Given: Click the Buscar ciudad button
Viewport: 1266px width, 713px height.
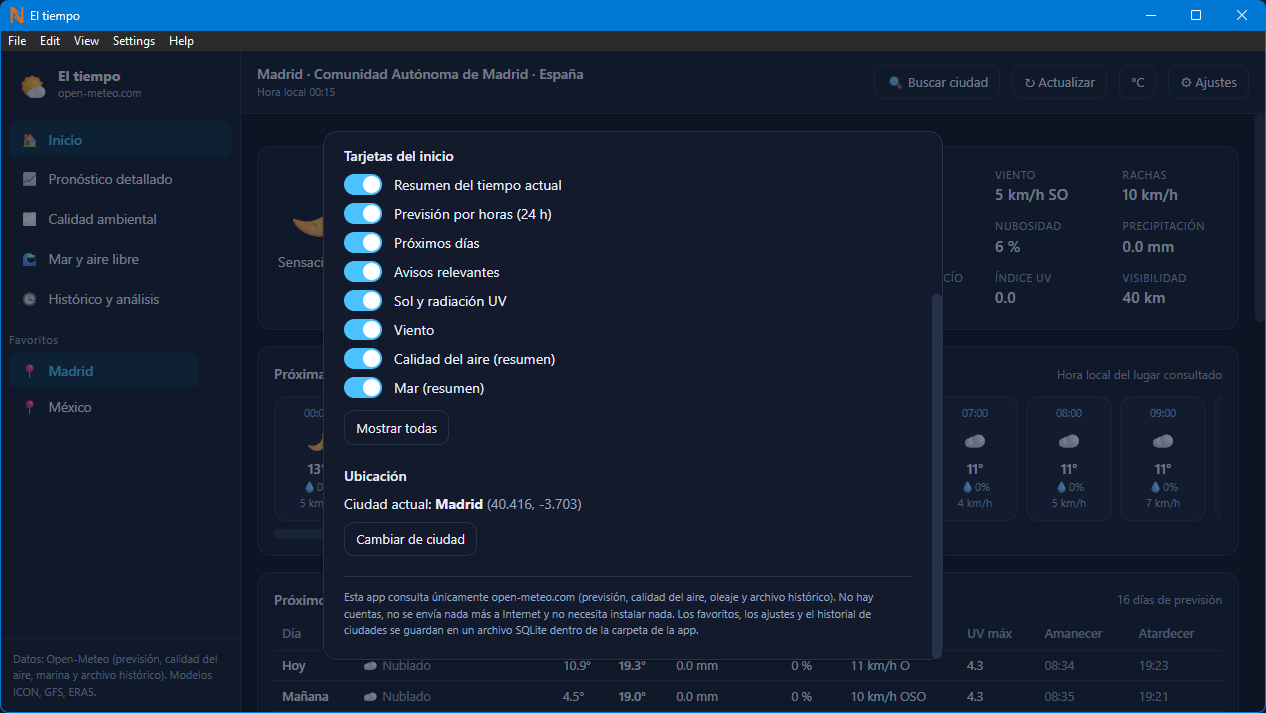Looking at the screenshot, I should pos(937,83).
